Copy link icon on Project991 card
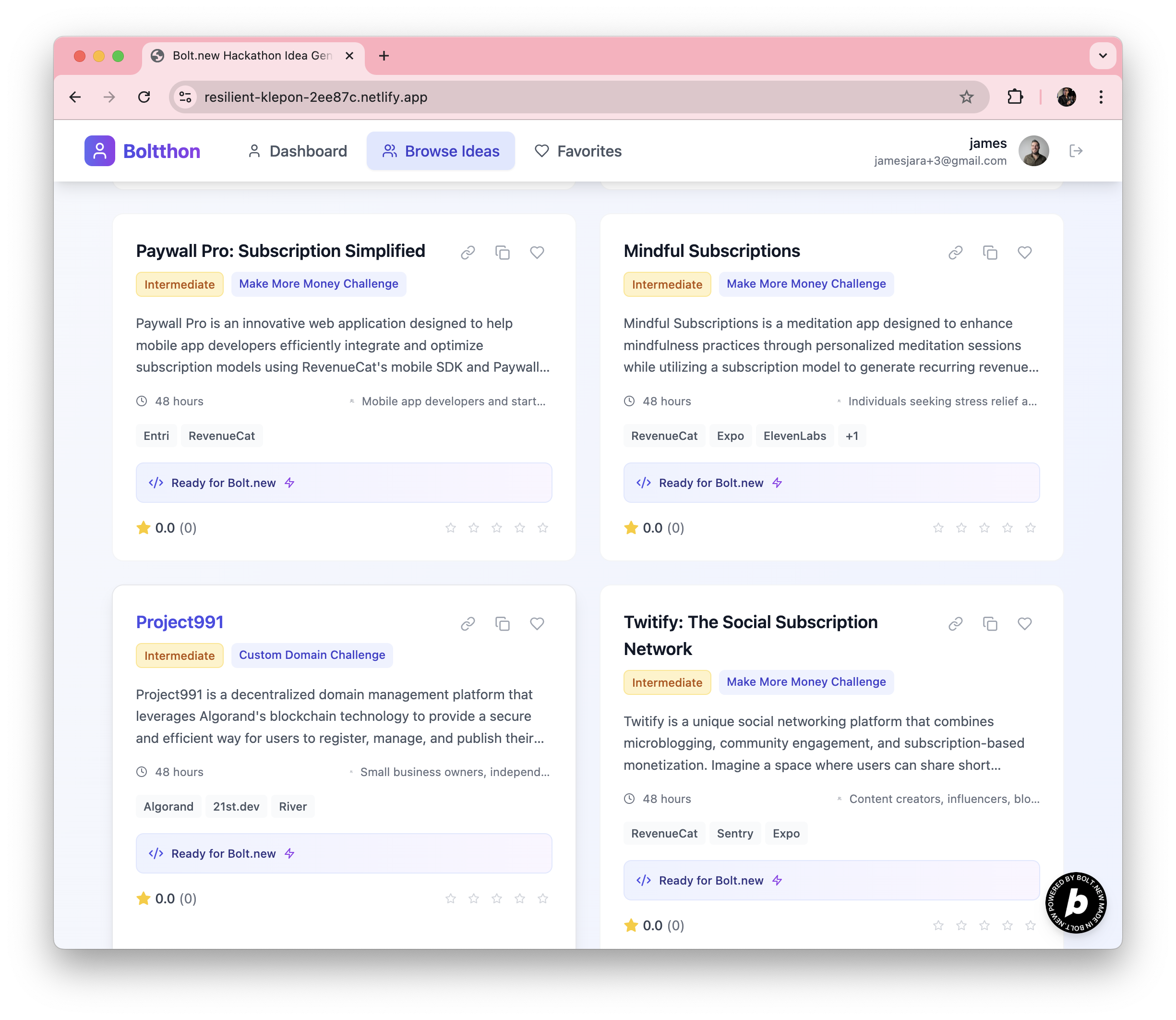 (468, 624)
